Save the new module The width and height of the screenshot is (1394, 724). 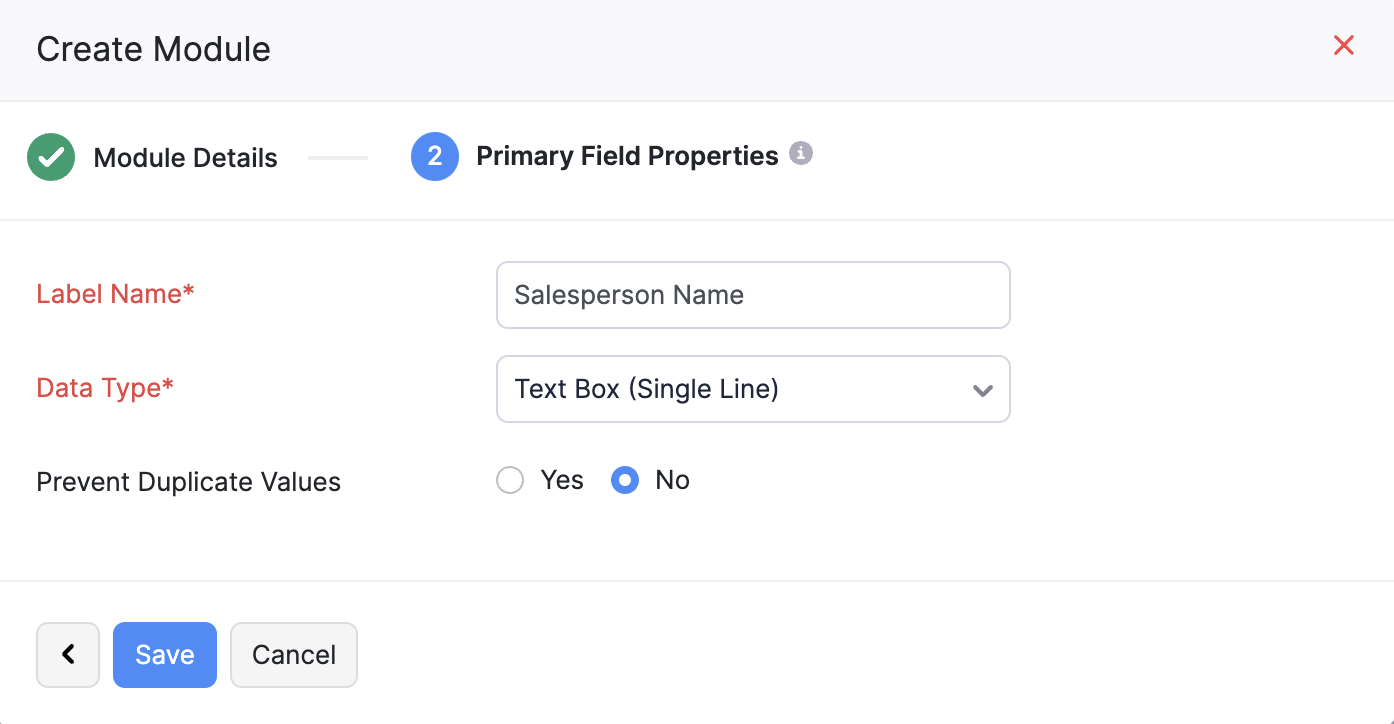(x=164, y=654)
